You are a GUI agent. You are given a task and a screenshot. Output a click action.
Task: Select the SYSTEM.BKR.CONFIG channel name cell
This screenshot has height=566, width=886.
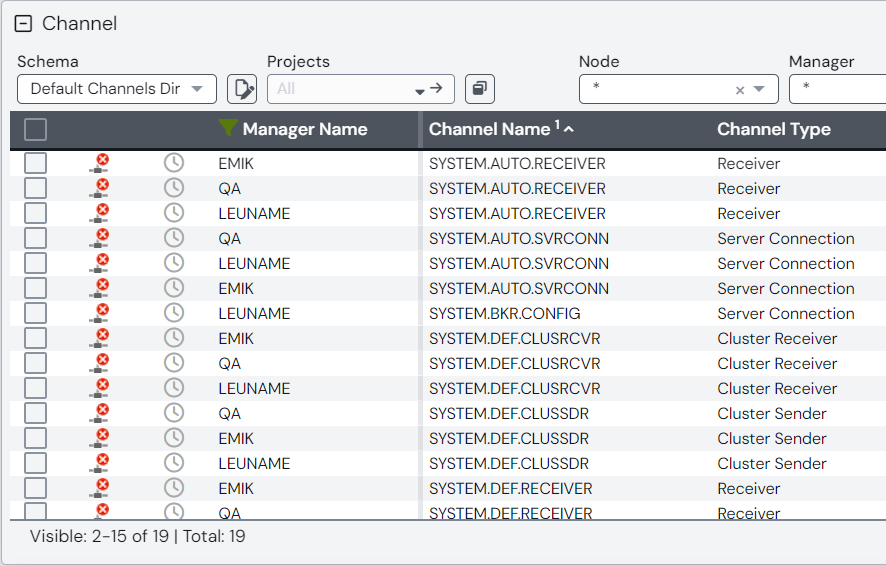(x=505, y=314)
